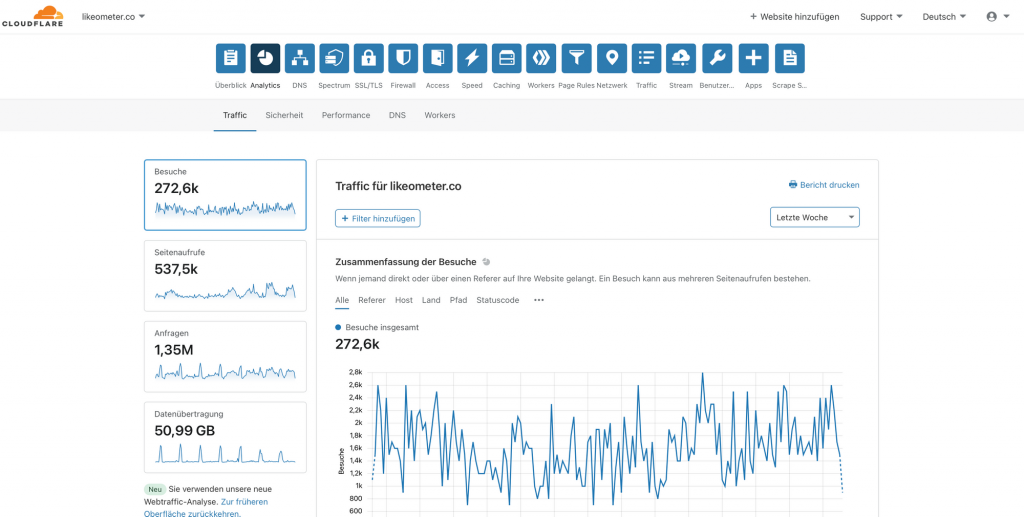
Task: Open the three-dots more filters menu
Action: 539,300
